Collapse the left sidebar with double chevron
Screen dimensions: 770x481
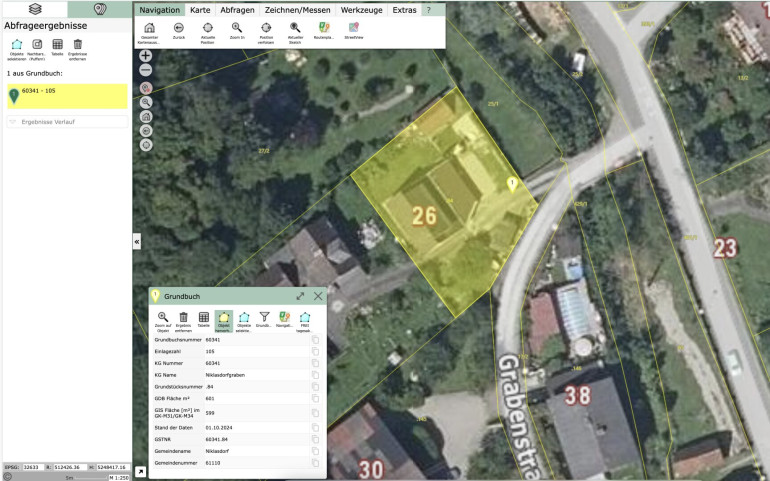137,241
